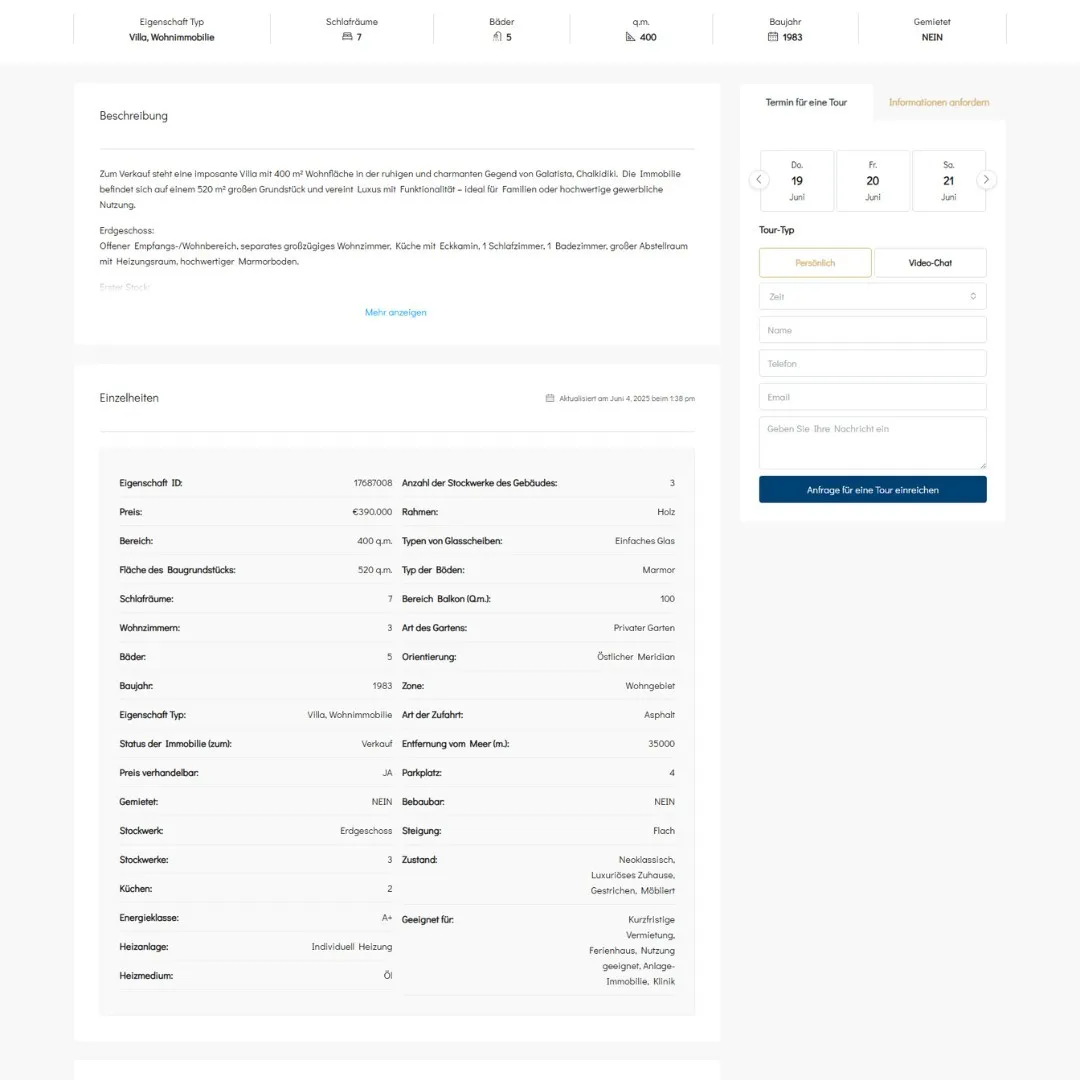Click the calendar icon beside Baujahr 1983

(x=773, y=37)
